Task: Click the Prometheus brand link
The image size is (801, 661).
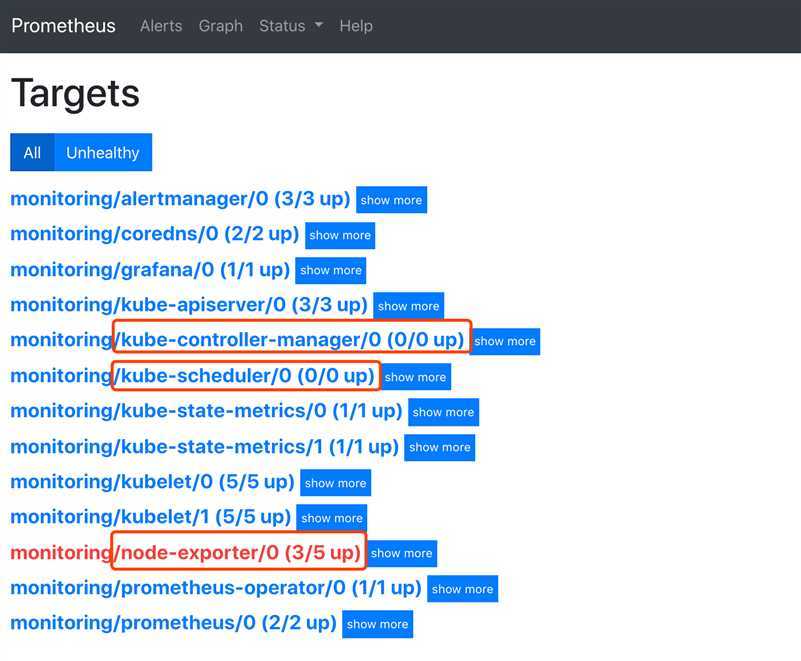Action: (63, 26)
